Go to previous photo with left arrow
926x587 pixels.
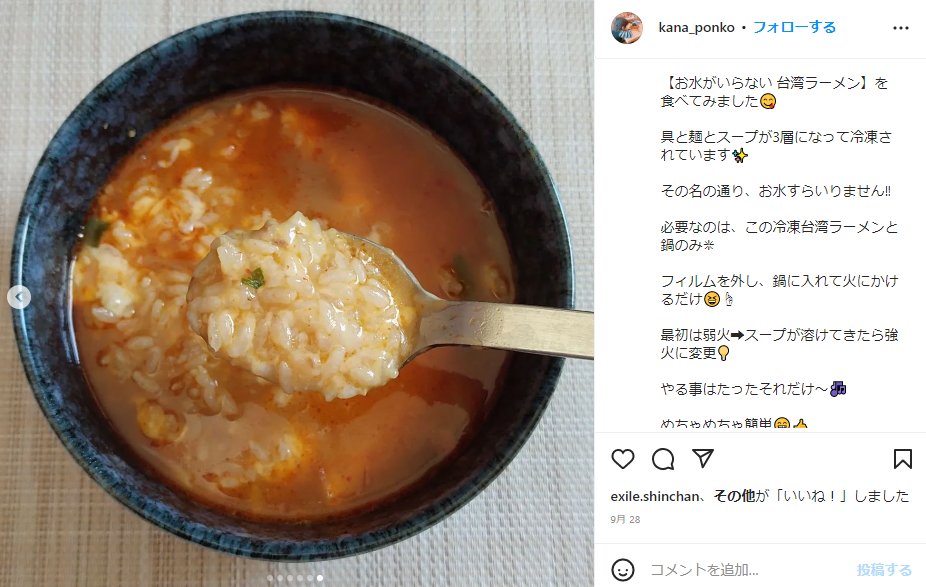pyautogui.click(x=19, y=296)
